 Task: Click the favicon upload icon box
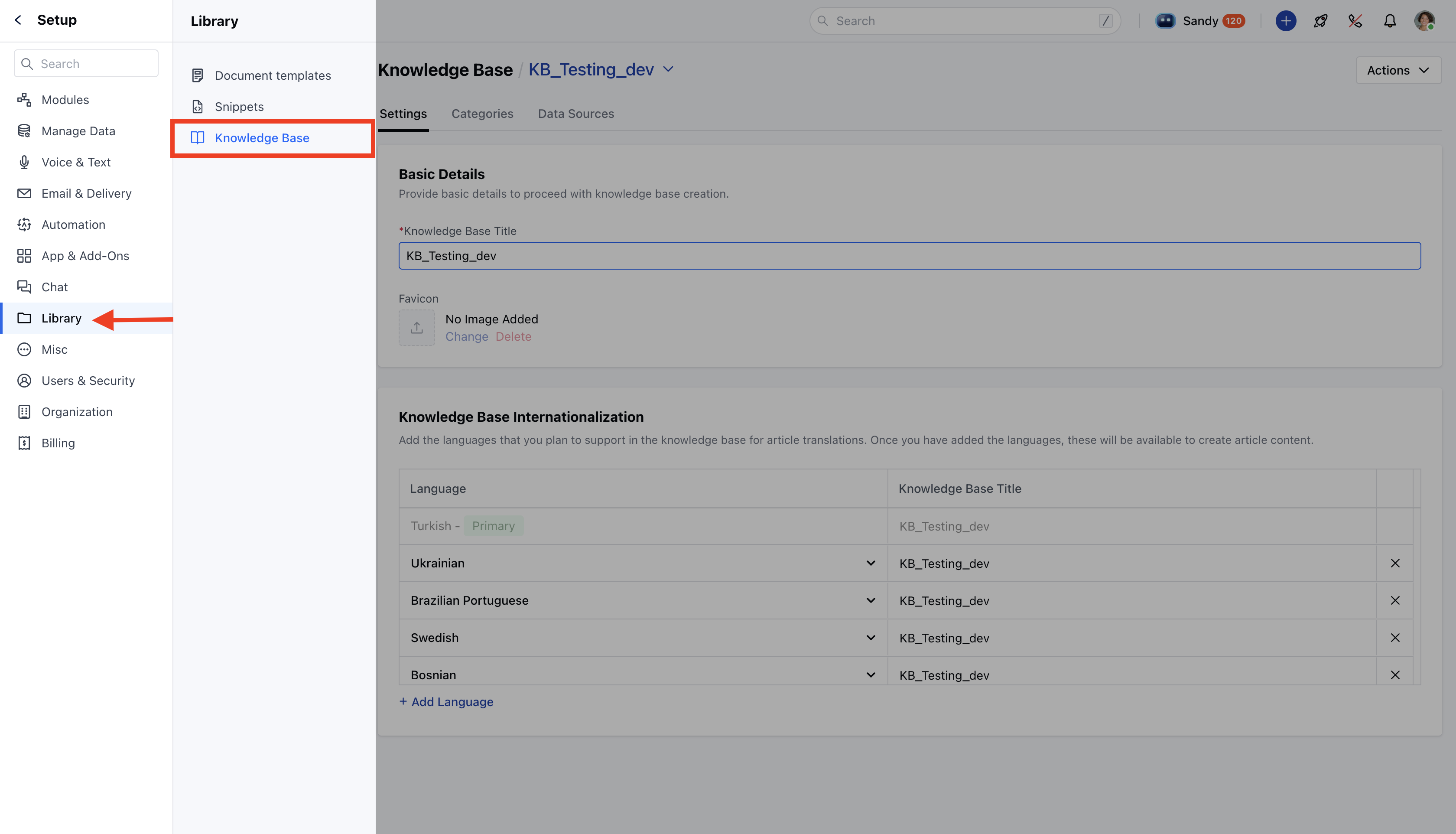click(416, 328)
